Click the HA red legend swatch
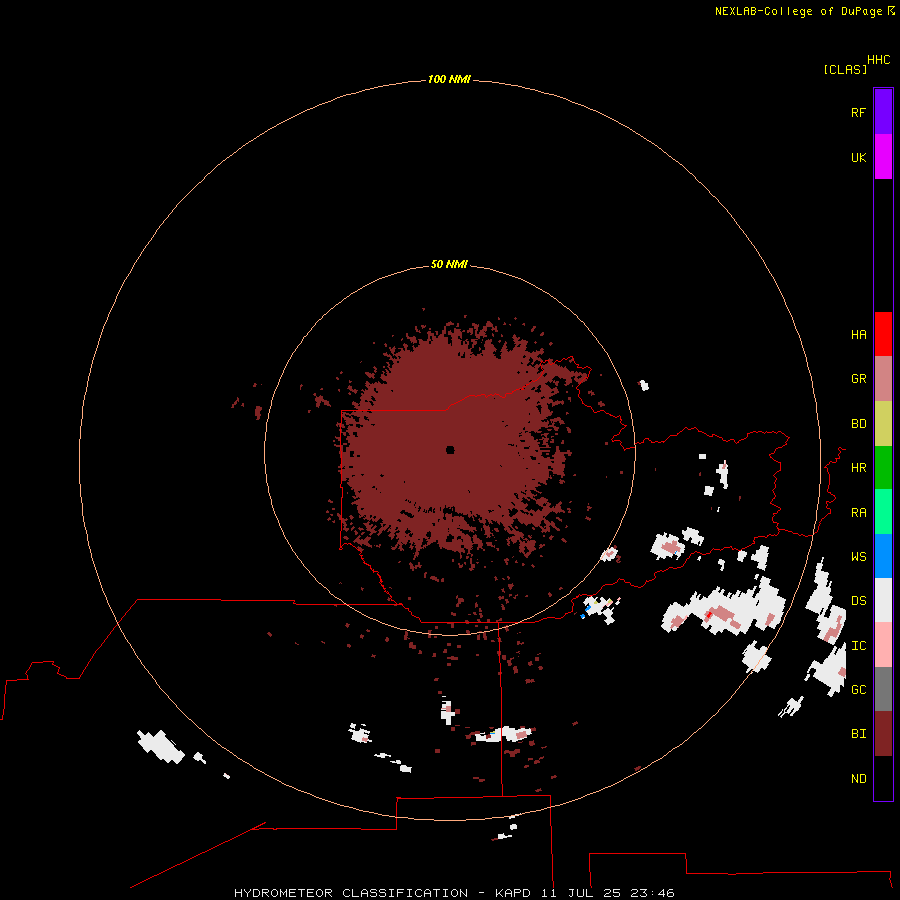The width and height of the screenshot is (900, 900). (x=883, y=334)
